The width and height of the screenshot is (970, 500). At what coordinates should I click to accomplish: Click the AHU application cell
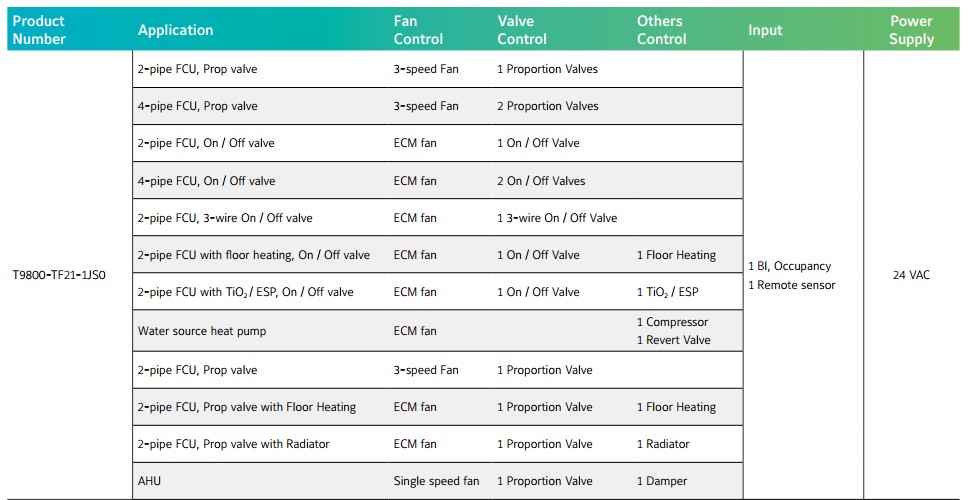149,481
